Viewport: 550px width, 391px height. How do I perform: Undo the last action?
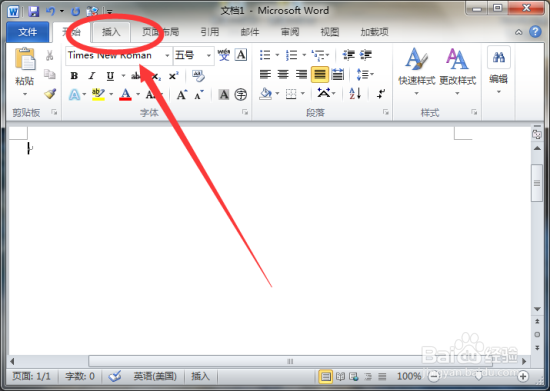pyautogui.click(x=51, y=11)
